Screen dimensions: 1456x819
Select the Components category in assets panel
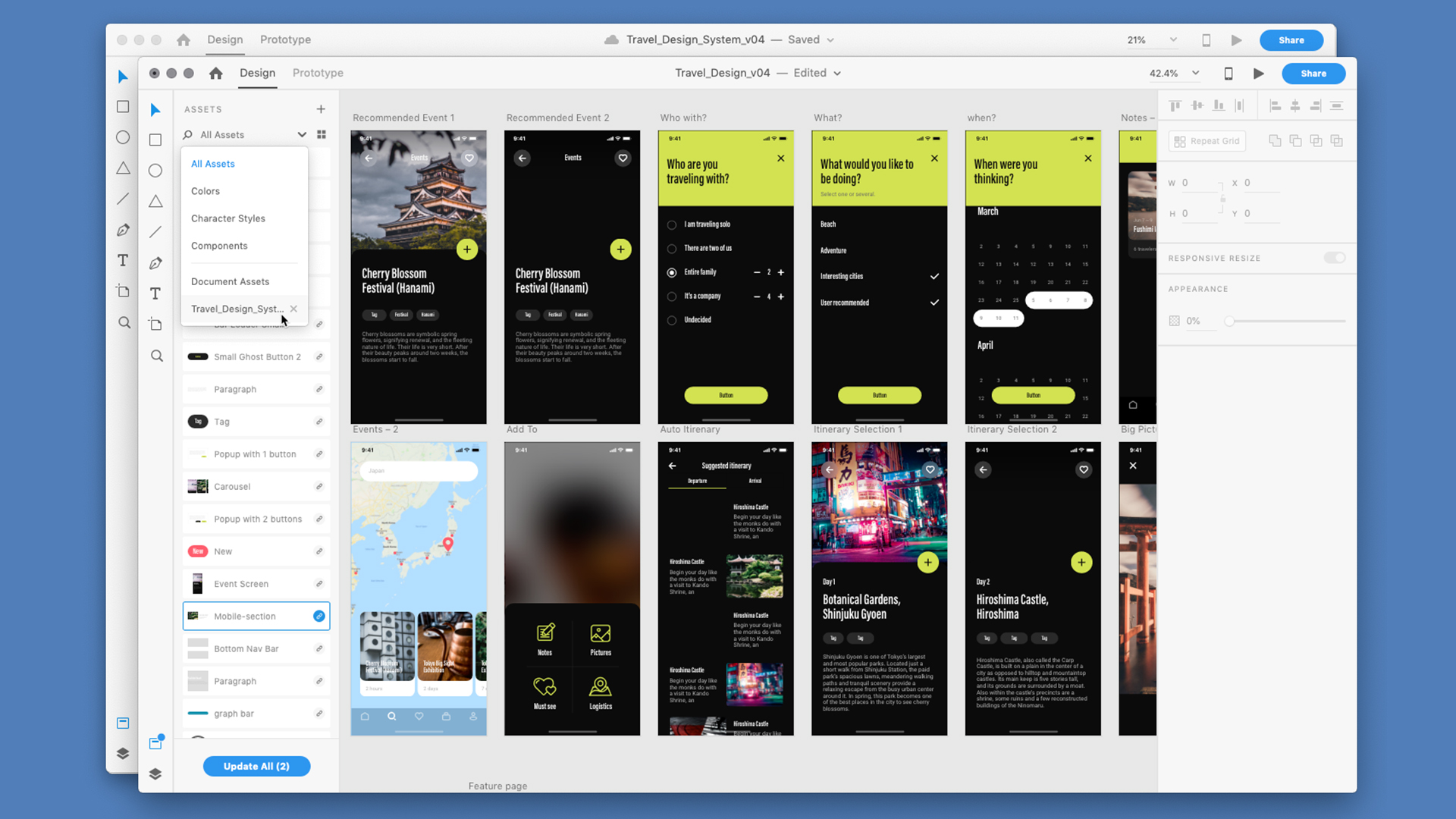(219, 245)
